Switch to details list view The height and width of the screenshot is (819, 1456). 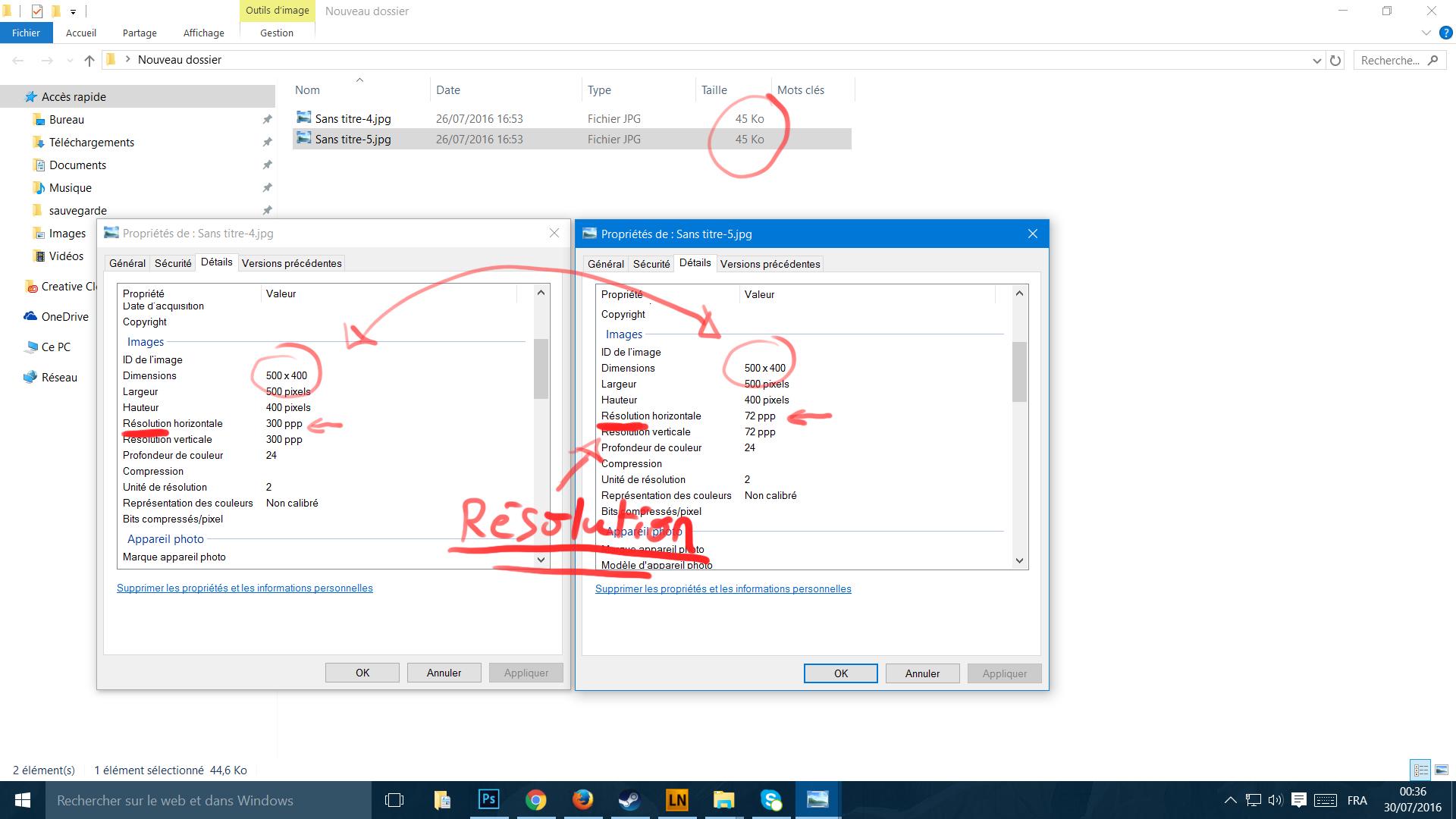(1421, 770)
